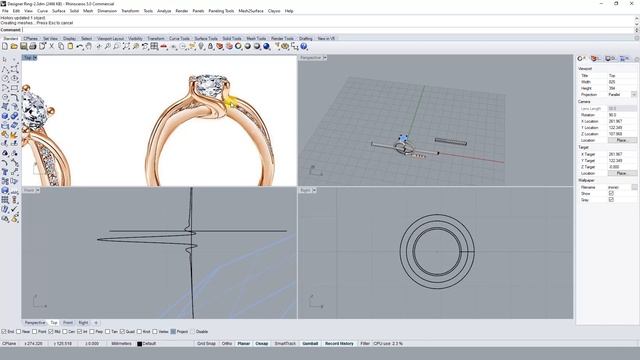This screenshot has width=640, height=360.
Task: Click the Cut scissors icon
Action: [x=51, y=47]
